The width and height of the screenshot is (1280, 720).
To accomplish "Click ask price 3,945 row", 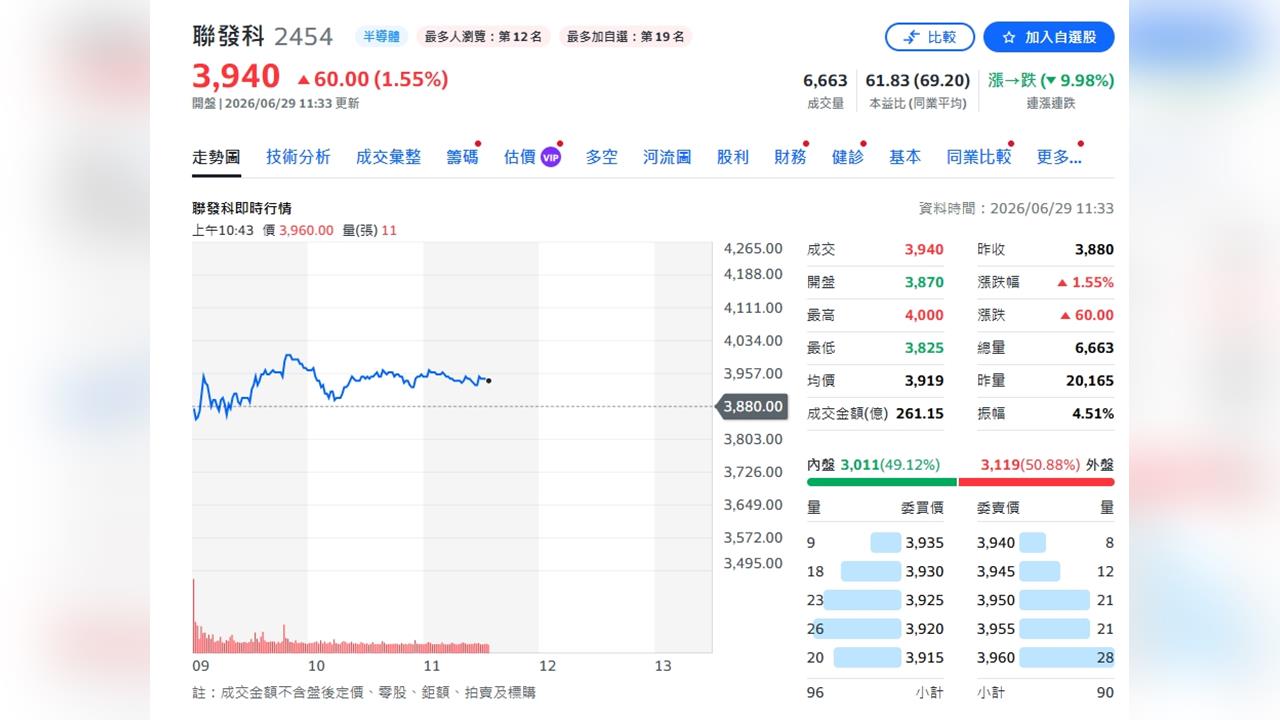I will (1046, 571).
